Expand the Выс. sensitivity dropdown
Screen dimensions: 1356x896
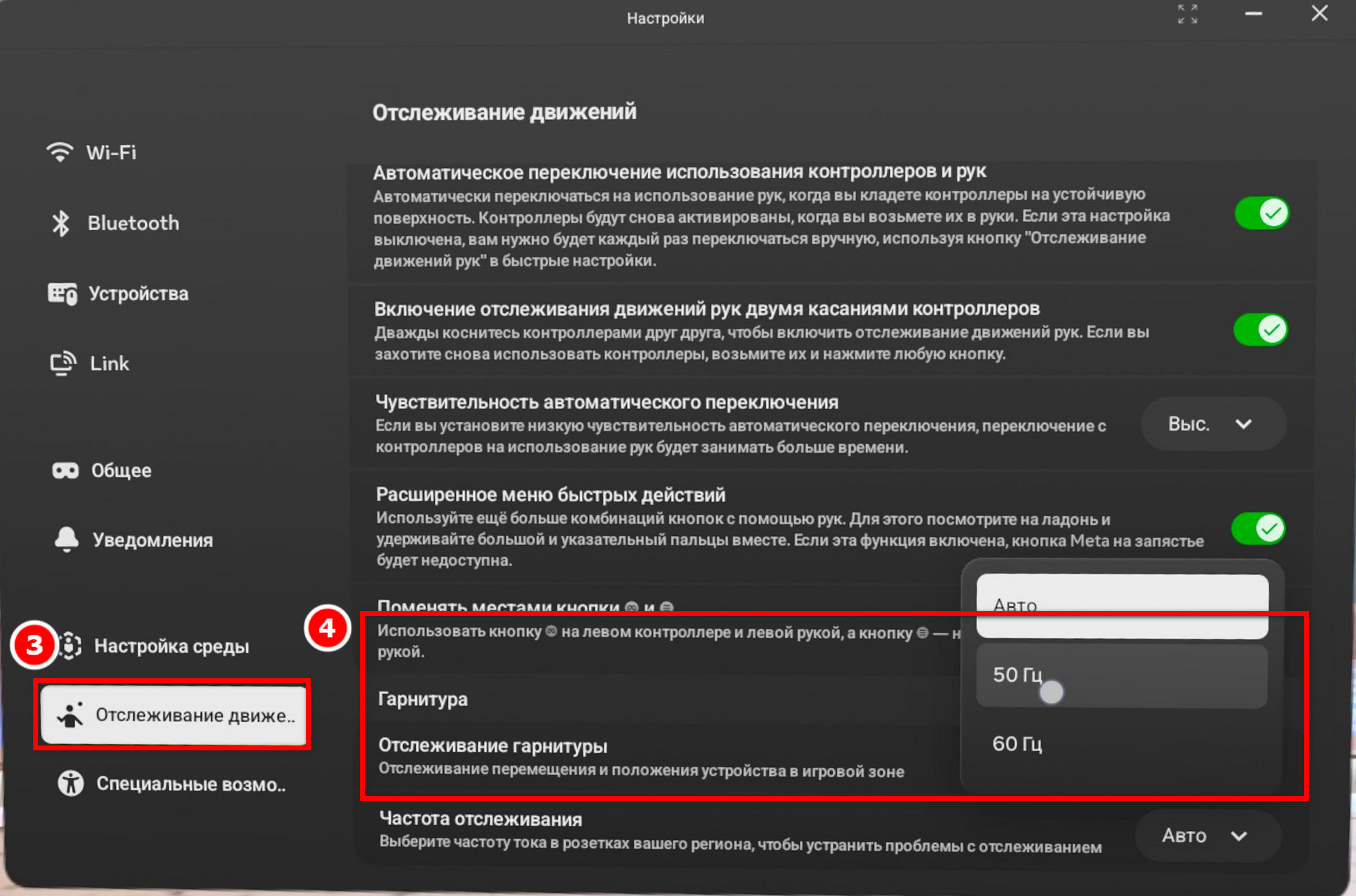[1214, 424]
